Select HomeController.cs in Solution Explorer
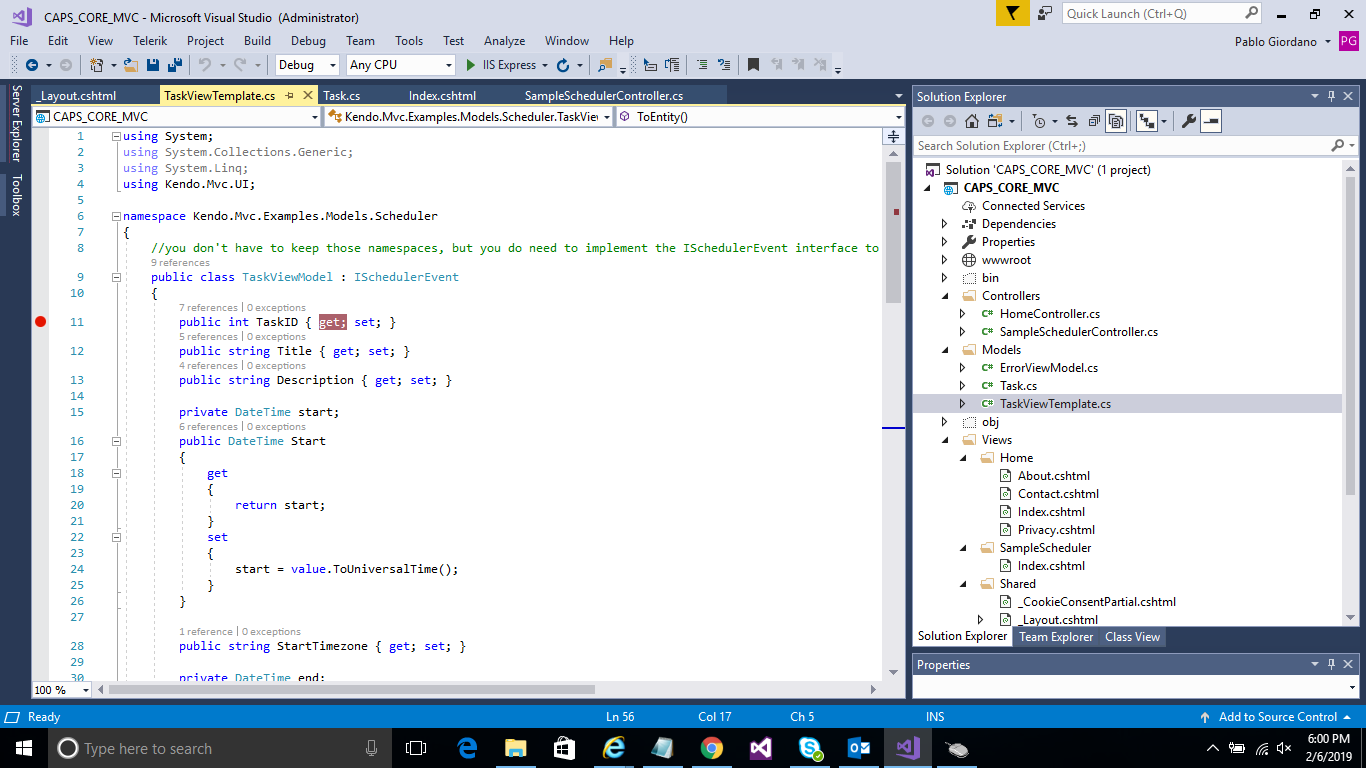 pos(1049,314)
